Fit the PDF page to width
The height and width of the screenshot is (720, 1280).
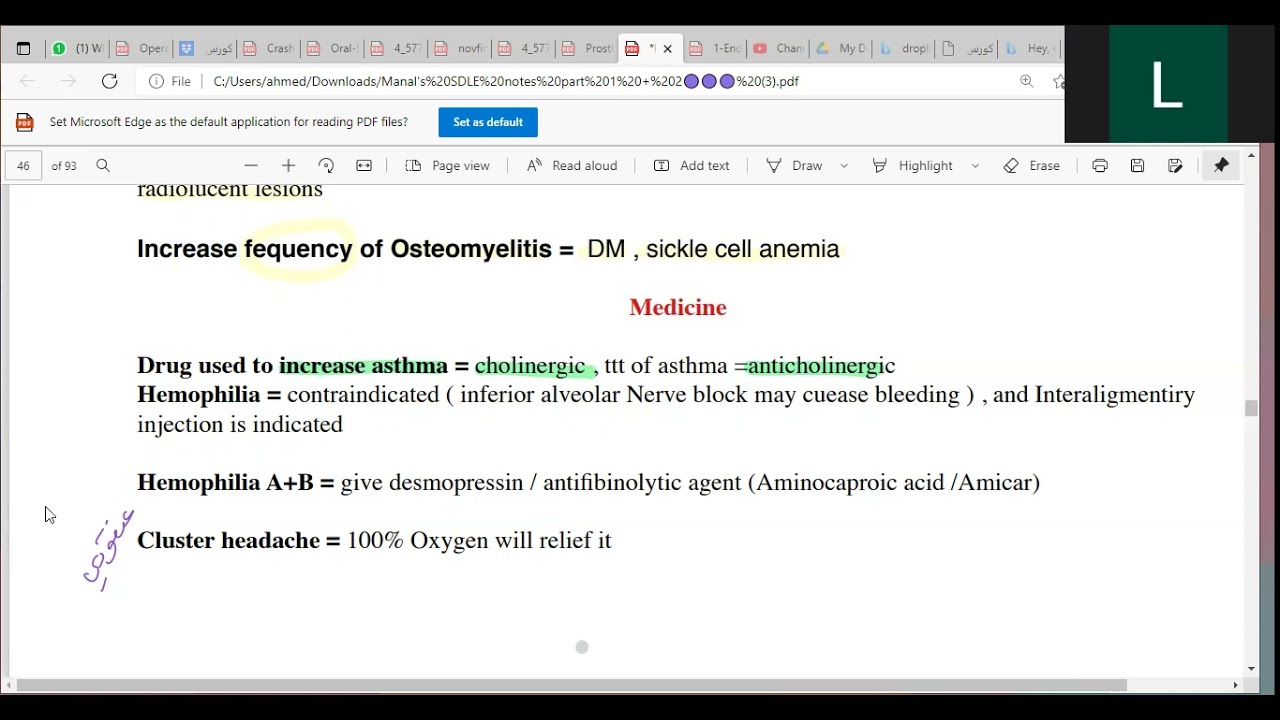coord(364,166)
